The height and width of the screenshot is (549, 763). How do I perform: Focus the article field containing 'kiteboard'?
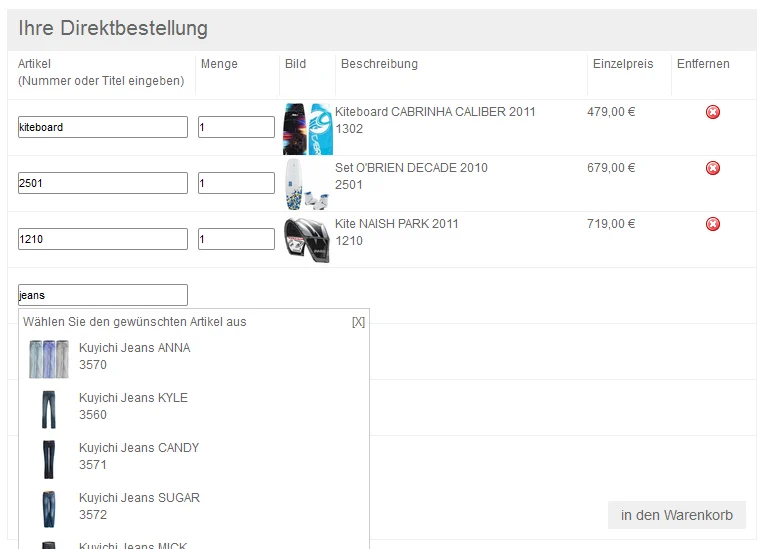tap(102, 127)
